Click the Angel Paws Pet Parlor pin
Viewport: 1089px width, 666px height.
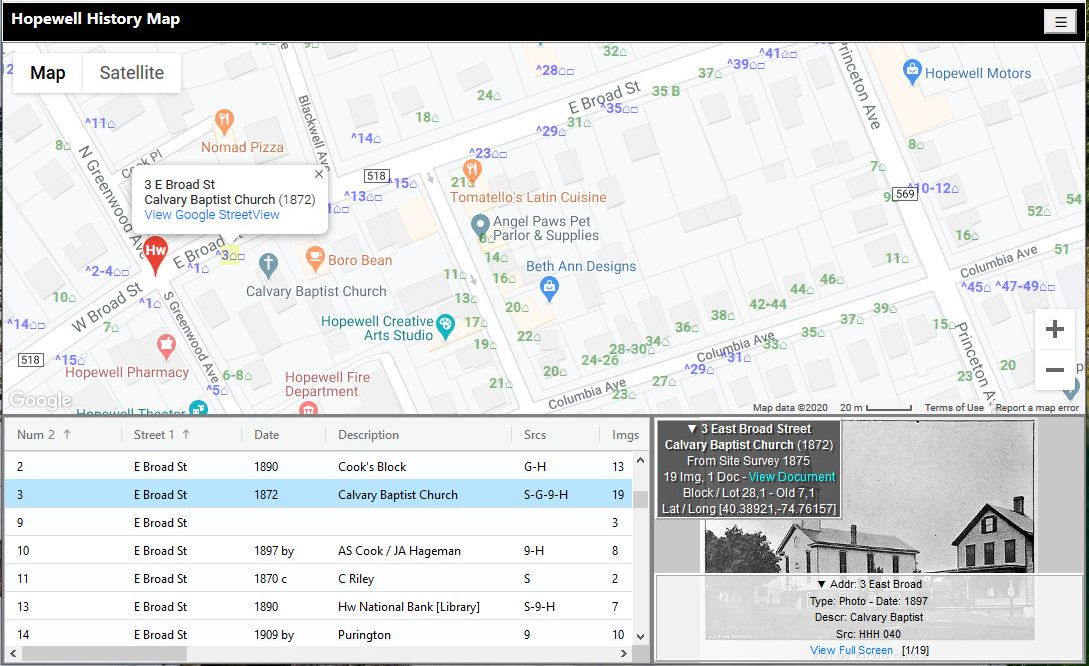point(480,224)
